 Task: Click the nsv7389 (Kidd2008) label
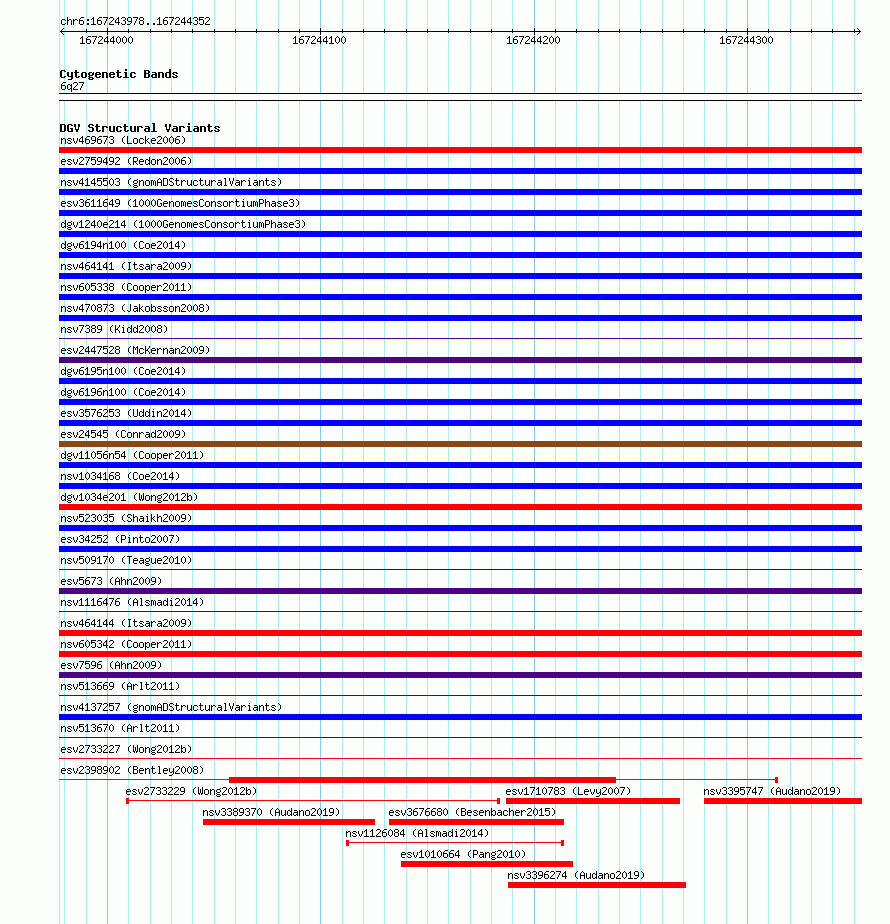[x=114, y=329]
